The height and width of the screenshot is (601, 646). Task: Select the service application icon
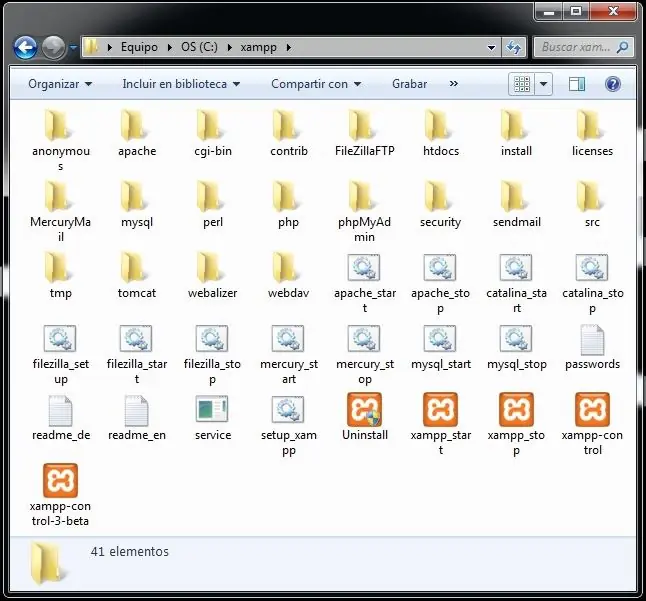(212, 409)
